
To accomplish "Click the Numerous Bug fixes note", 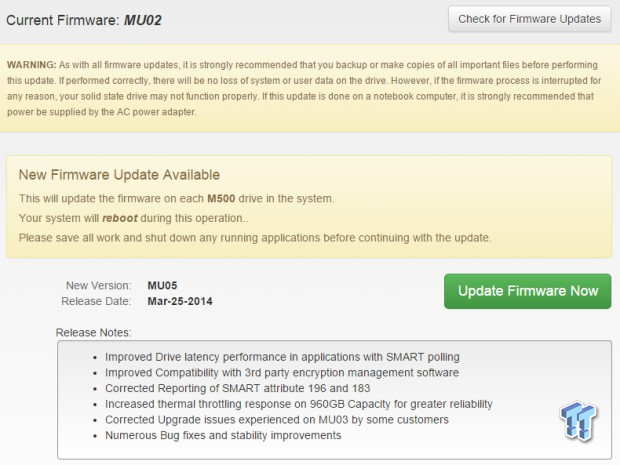I will pos(223,435).
